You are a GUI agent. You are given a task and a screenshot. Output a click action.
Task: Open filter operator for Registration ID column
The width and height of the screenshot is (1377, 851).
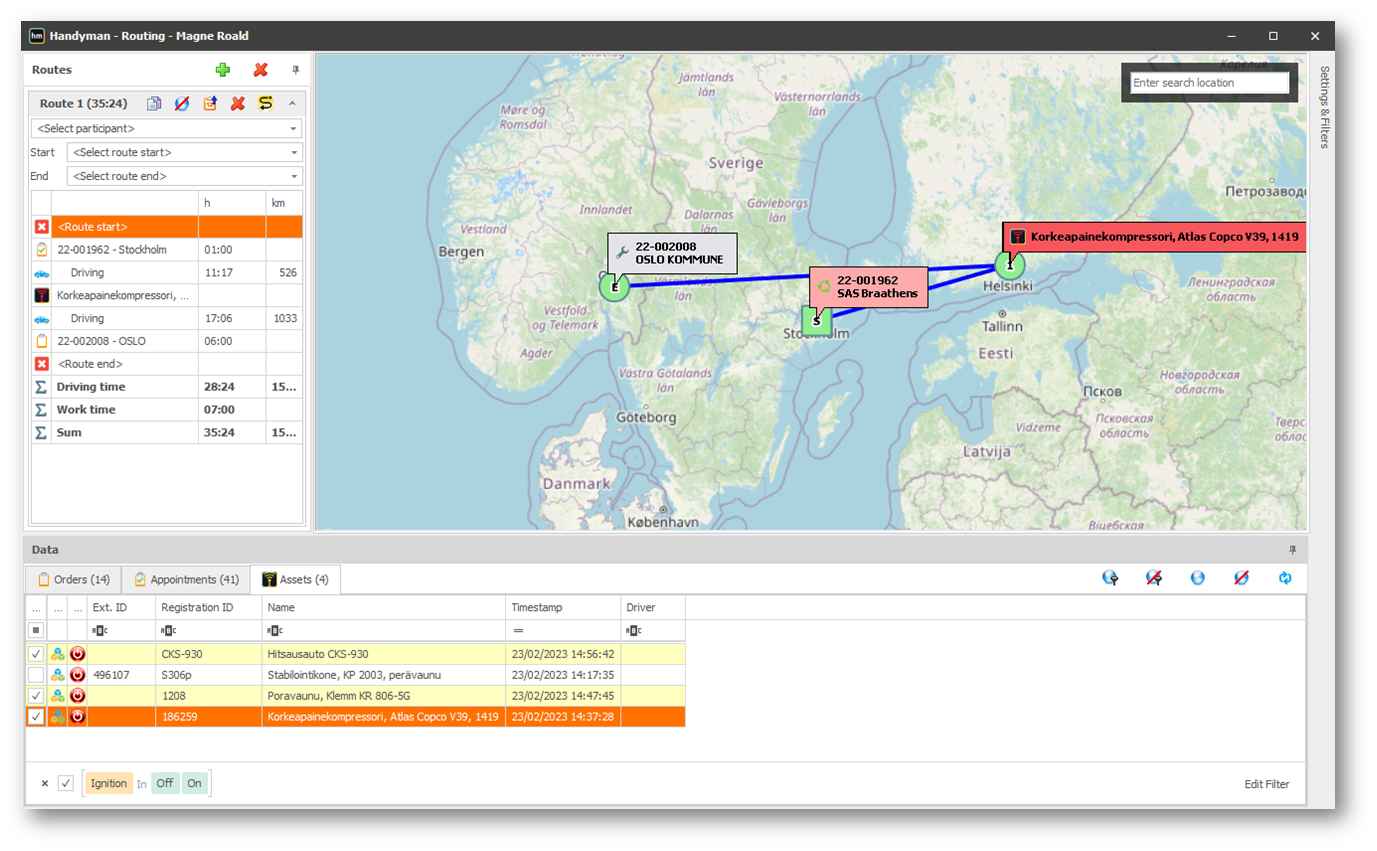[168, 630]
